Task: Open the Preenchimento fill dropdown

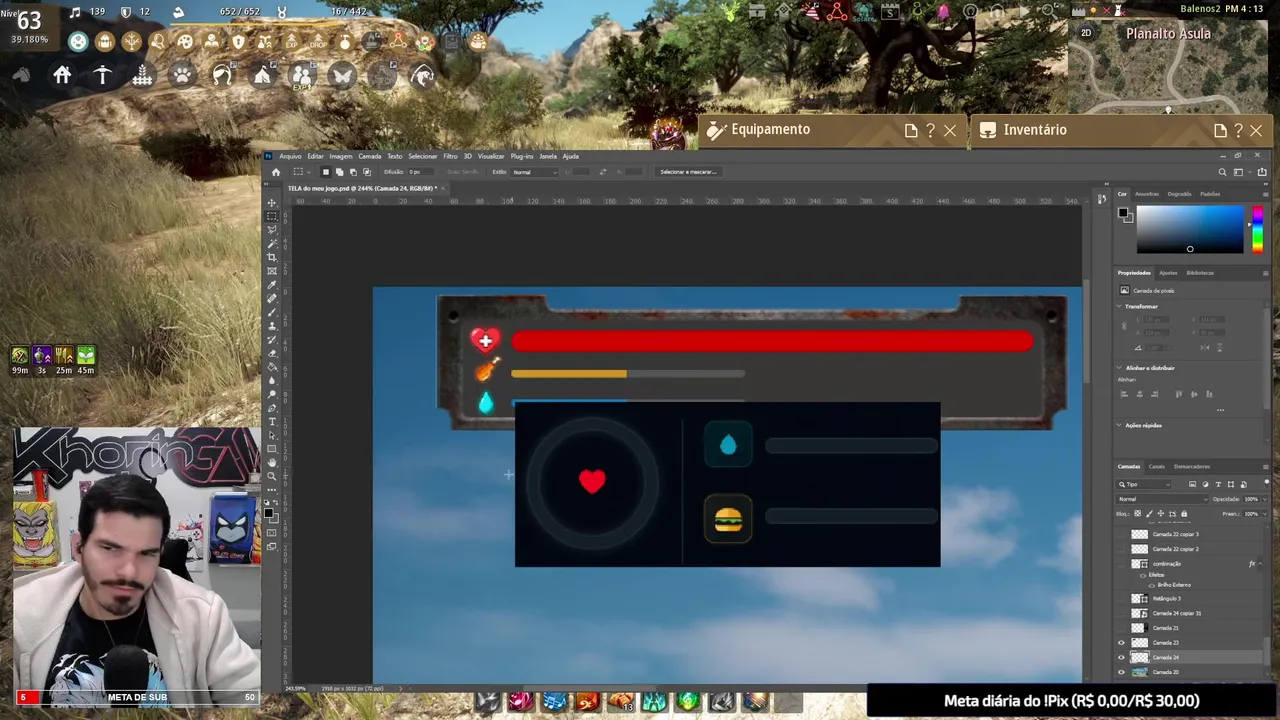Action: pos(1265,514)
